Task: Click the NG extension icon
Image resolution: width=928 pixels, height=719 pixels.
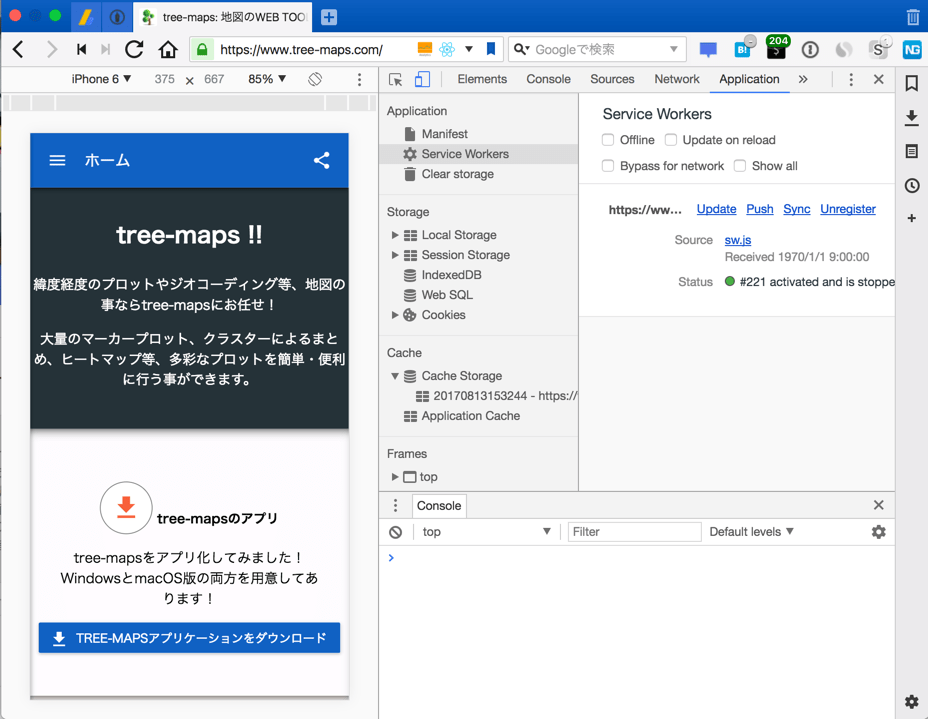Action: pos(912,50)
